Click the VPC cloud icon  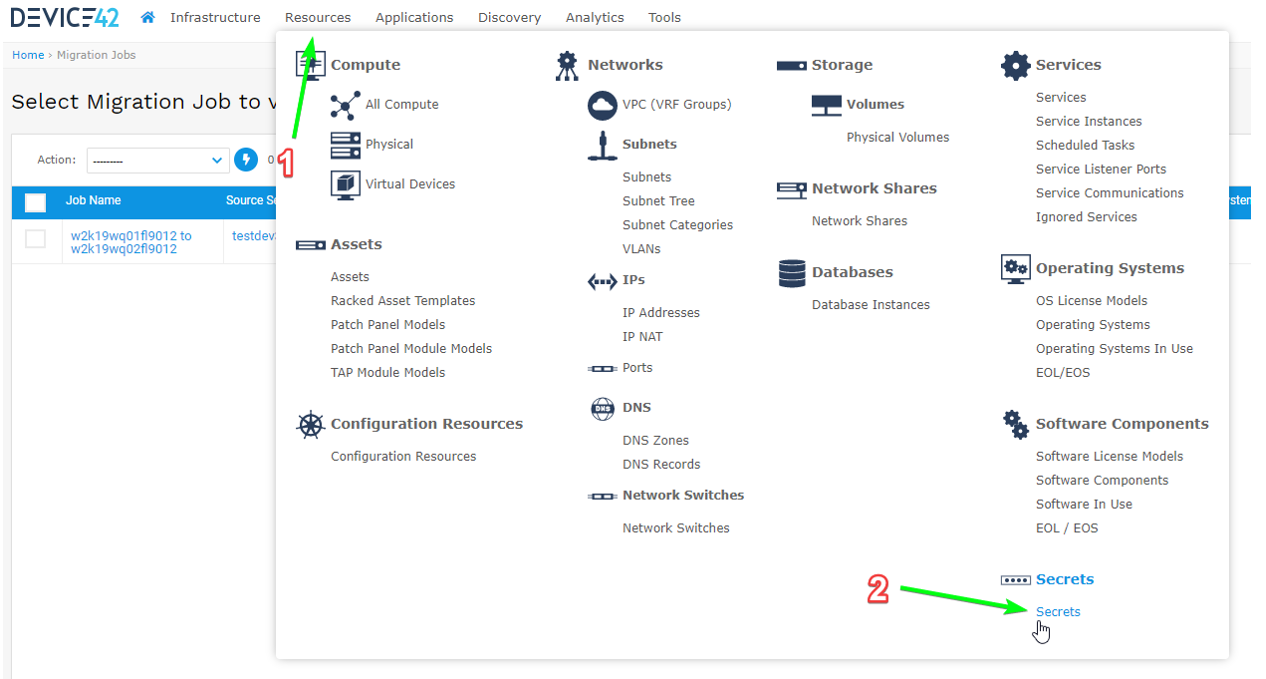pos(602,105)
